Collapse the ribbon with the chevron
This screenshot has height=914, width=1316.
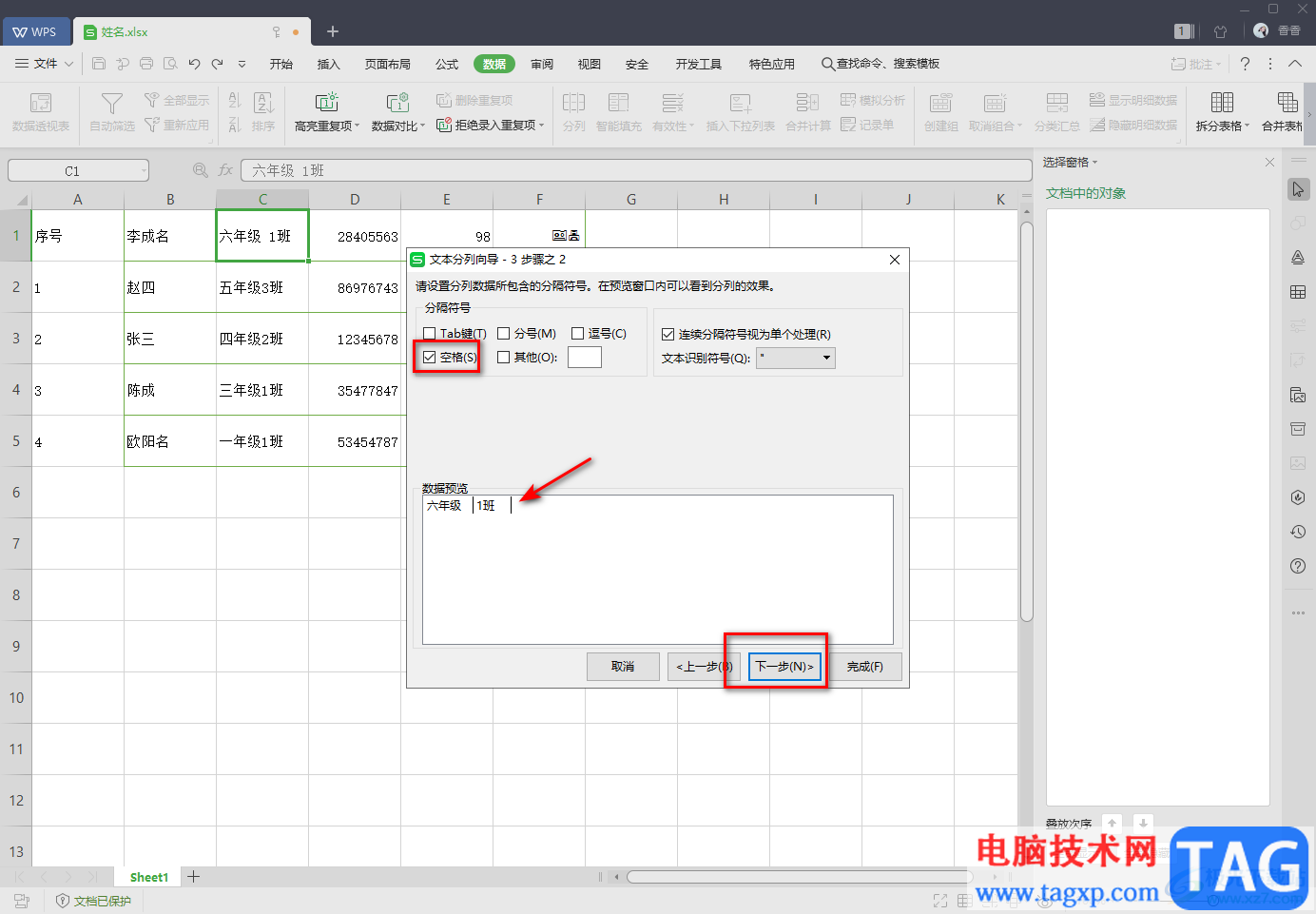pyautogui.click(x=1295, y=64)
